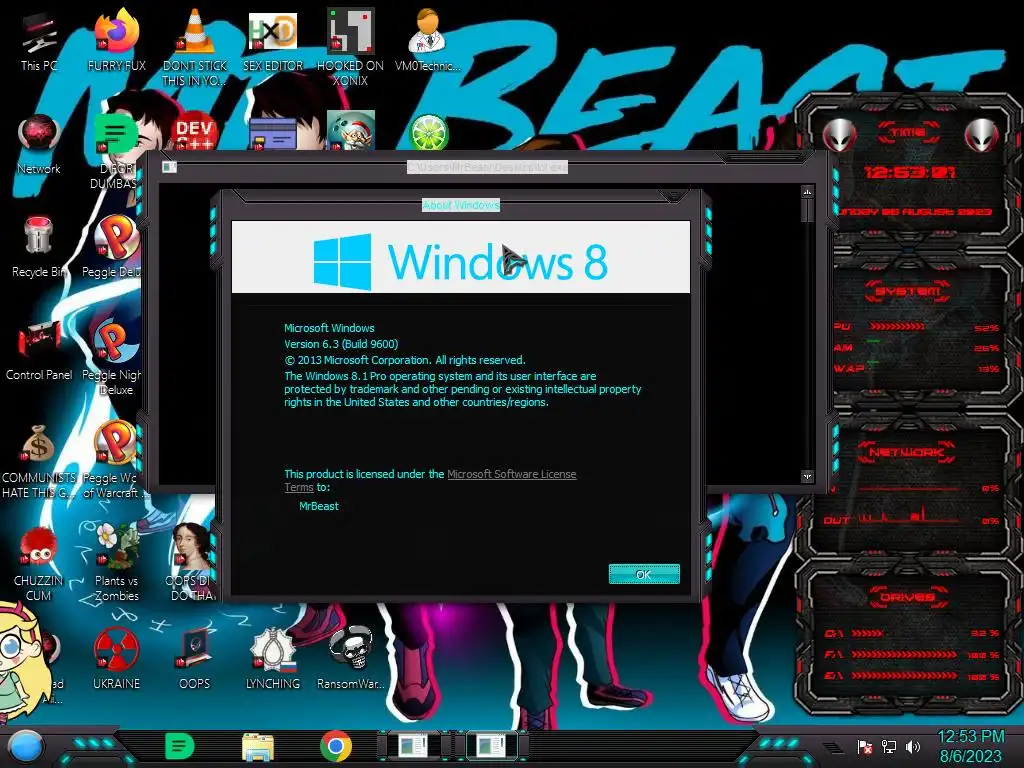Open the COMMUNISTS HATE THIS money bag icon
This screenshot has width=1024, height=768.
coord(39,460)
